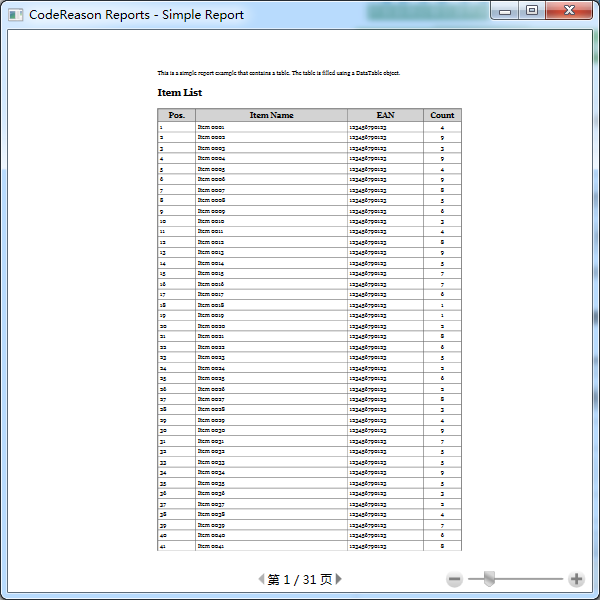The image size is (600, 600).
Task: Go to the previous report page
Action: 261,579
